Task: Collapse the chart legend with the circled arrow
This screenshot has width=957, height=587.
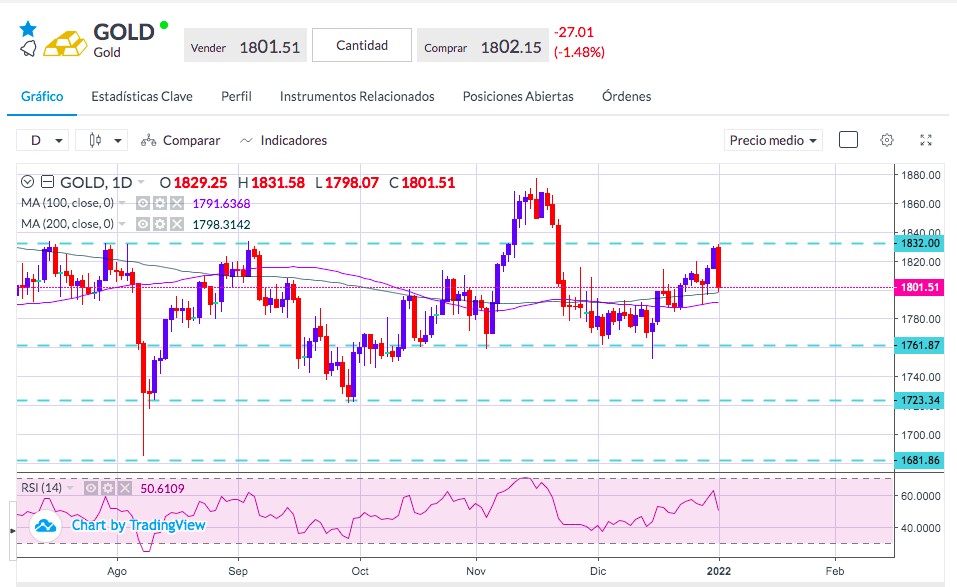Action: pos(27,182)
